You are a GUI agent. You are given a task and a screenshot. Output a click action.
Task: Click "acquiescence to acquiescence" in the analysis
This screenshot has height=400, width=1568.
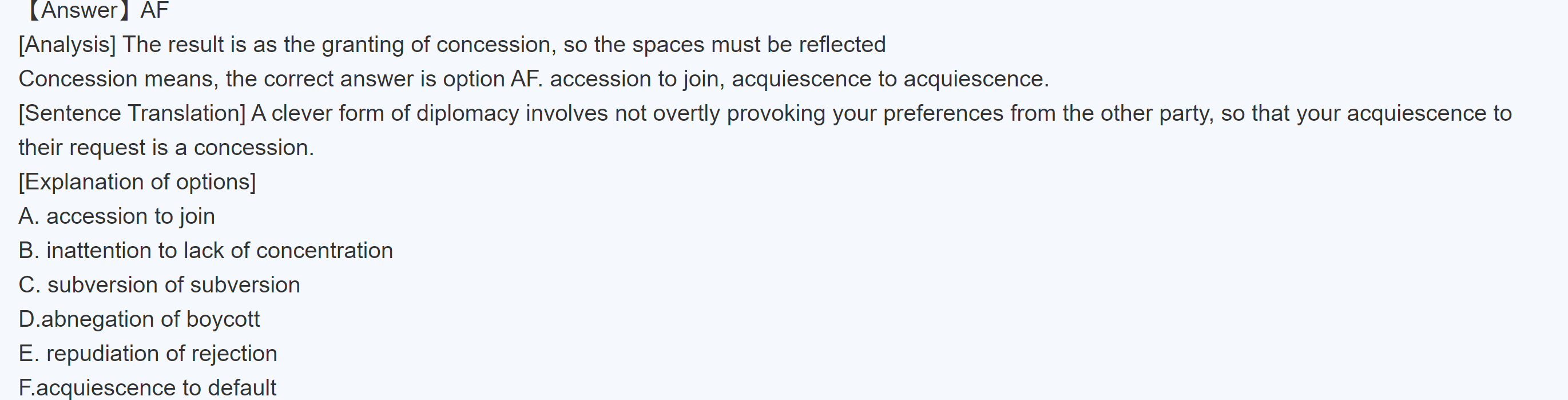coord(890,79)
